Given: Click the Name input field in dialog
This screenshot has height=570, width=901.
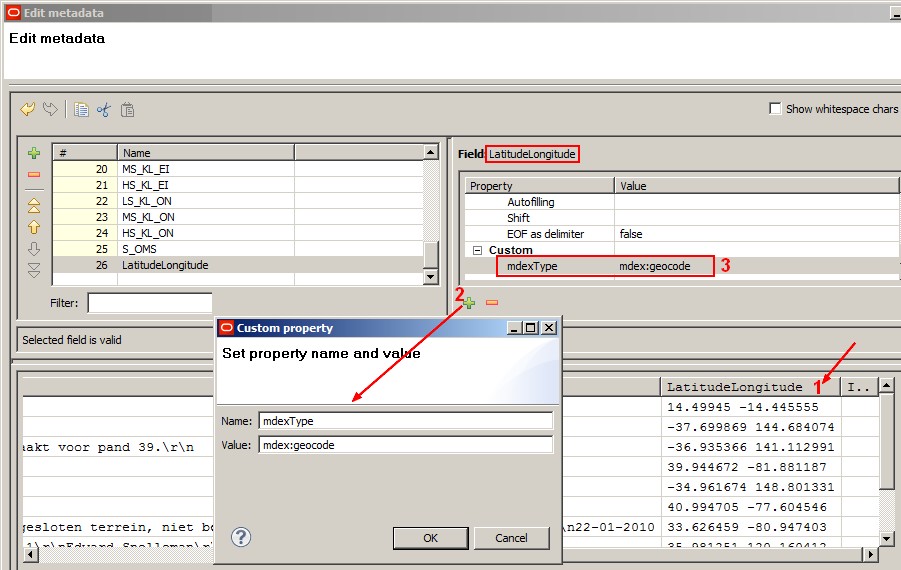Looking at the screenshot, I should [405, 421].
